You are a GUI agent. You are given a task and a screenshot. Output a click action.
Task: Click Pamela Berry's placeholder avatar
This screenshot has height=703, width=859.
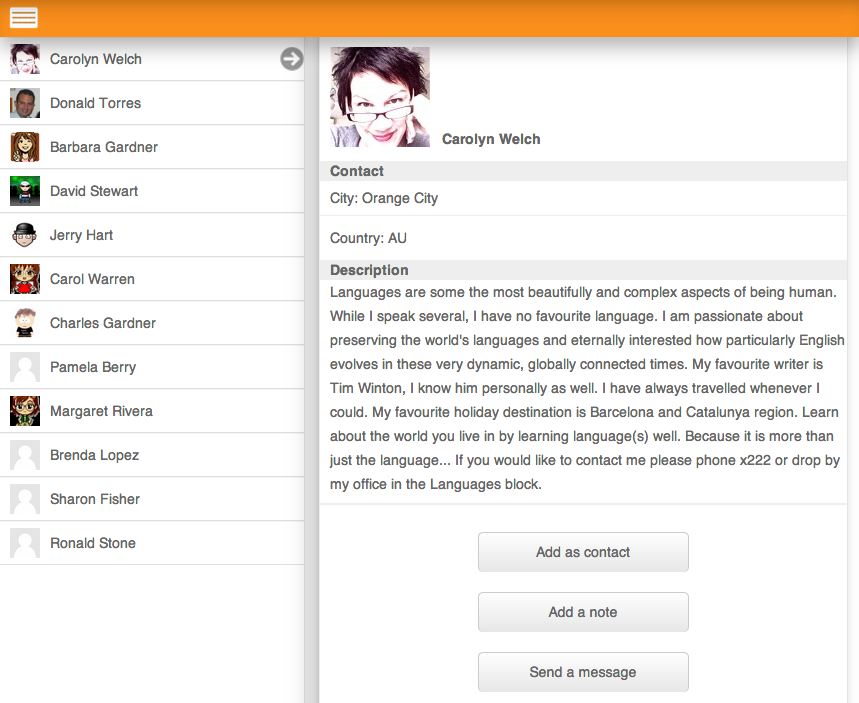click(25, 367)
